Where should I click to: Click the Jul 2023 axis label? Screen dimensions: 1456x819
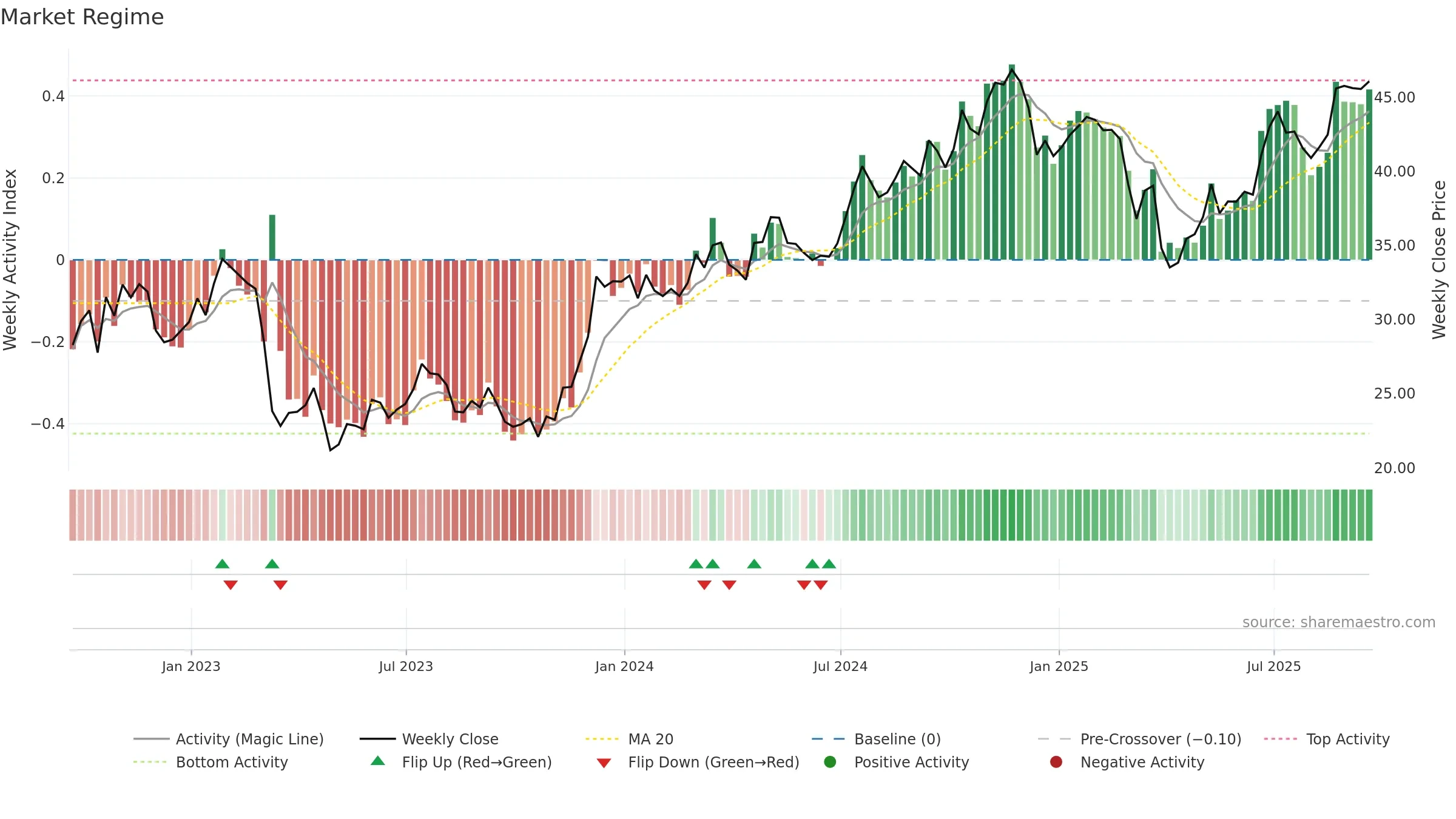click(x=406, y=666)
